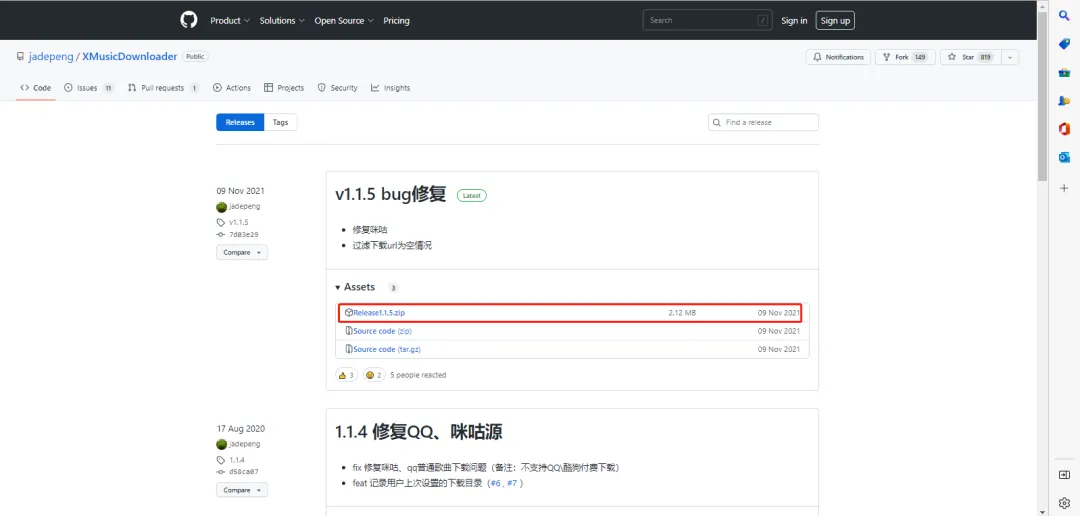Click the repository book icon beside jadepeng
The width and height of the screenshot is (1080, 516).
click(21, 56)
